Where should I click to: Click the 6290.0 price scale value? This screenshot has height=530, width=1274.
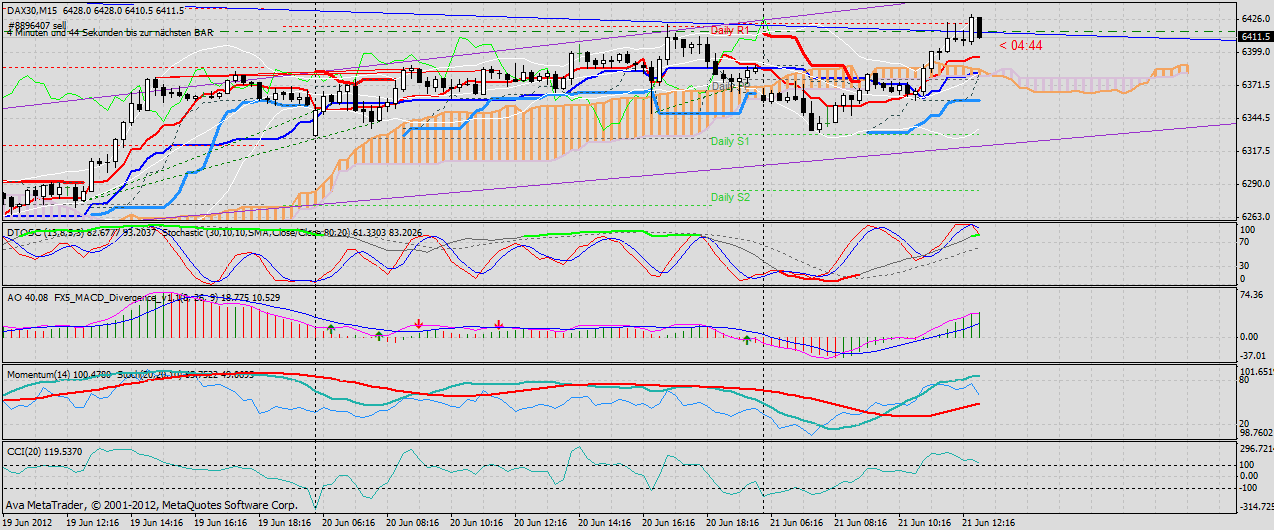(x=1255, y=184)
